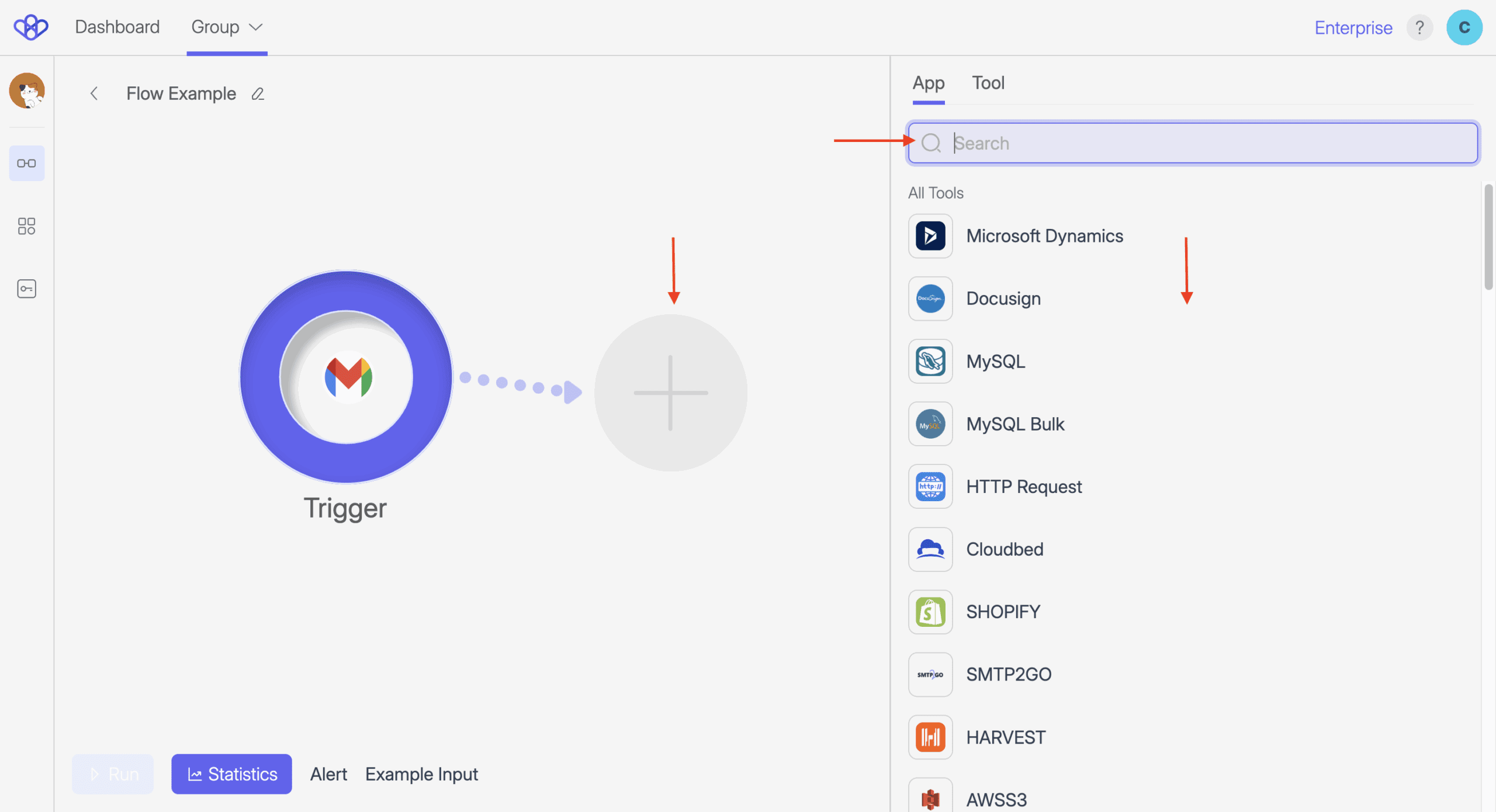
Task: Open help question mark icon
Action: click(x=1419, y=27)
